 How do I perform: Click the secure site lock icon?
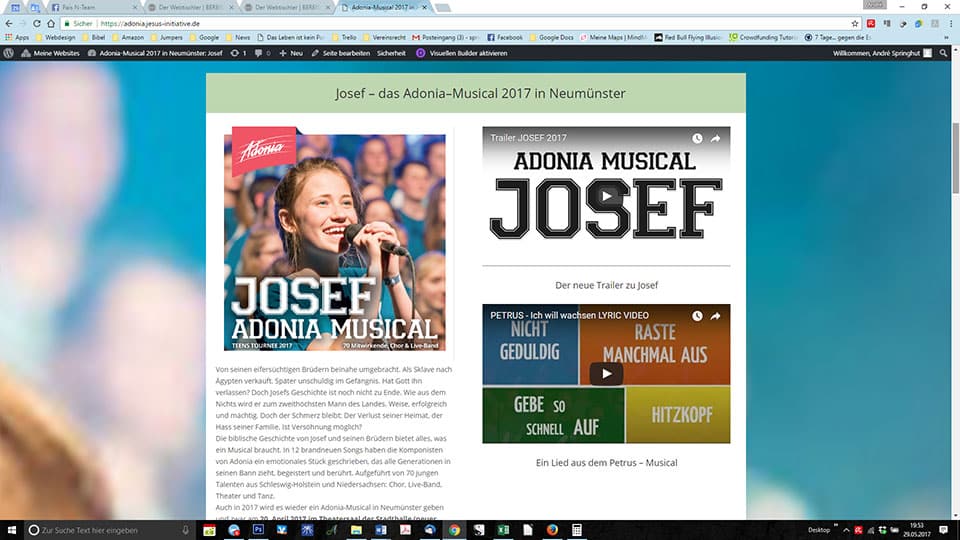67,23
